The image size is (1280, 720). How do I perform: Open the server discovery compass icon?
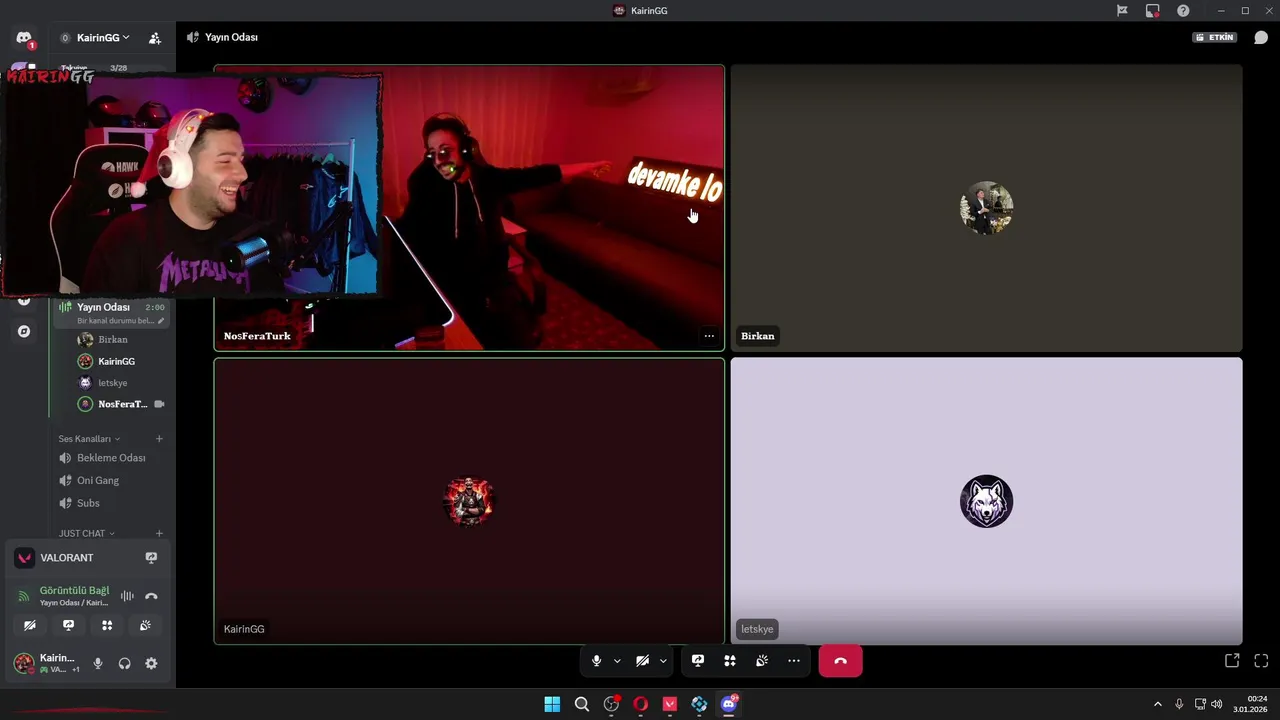[24, 331]
